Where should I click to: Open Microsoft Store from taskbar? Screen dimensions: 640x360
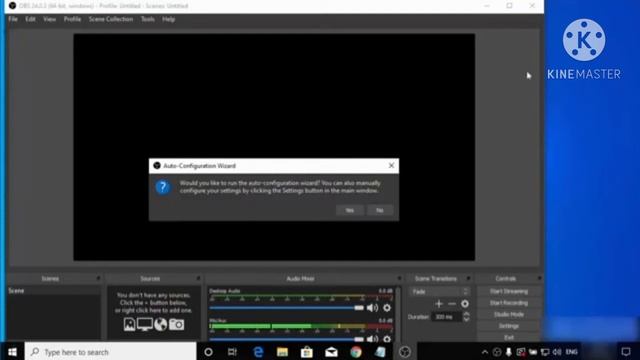pos(307,352)
